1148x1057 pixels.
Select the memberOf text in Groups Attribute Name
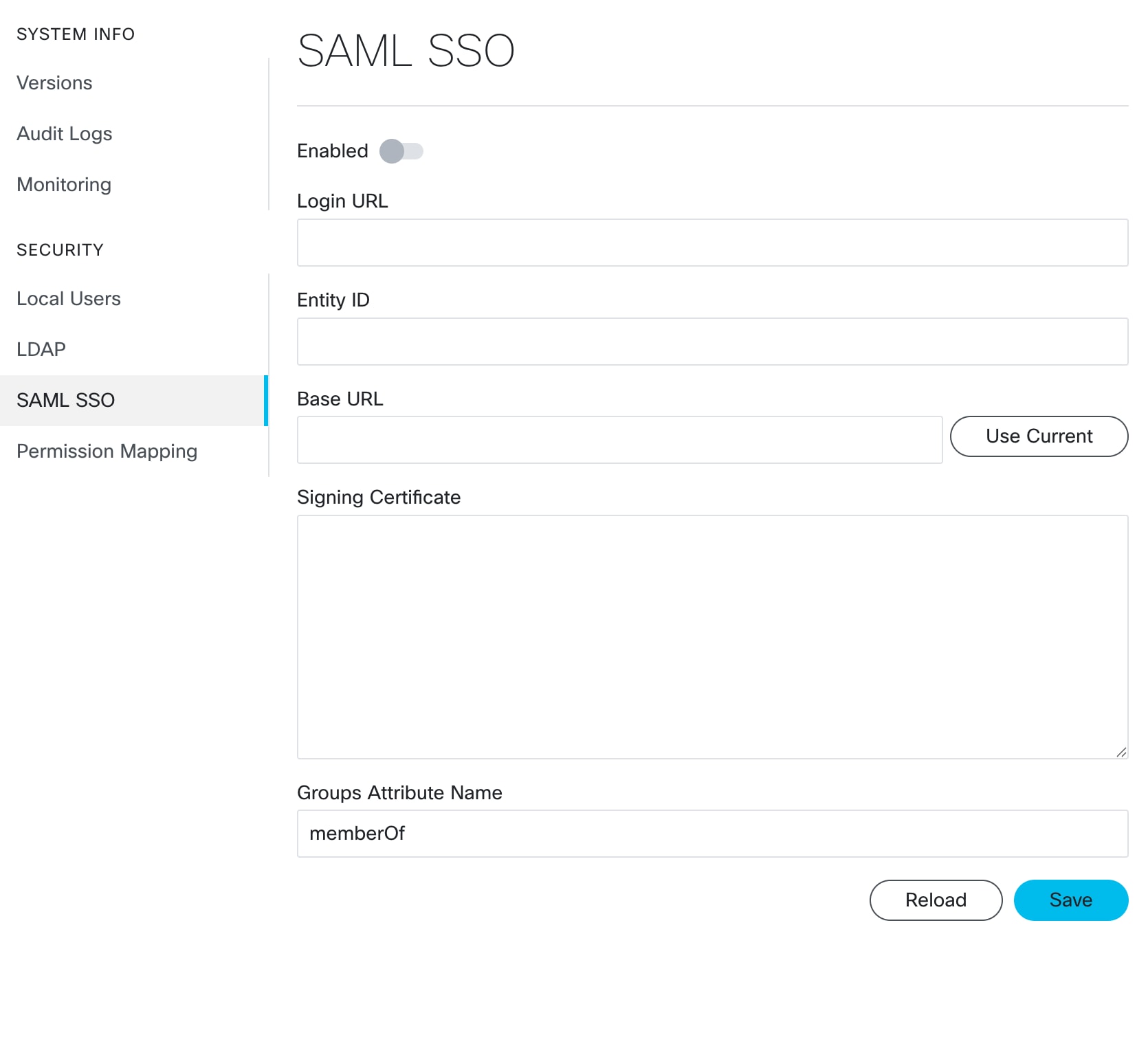pyautogui.click(x=356, y=833)
